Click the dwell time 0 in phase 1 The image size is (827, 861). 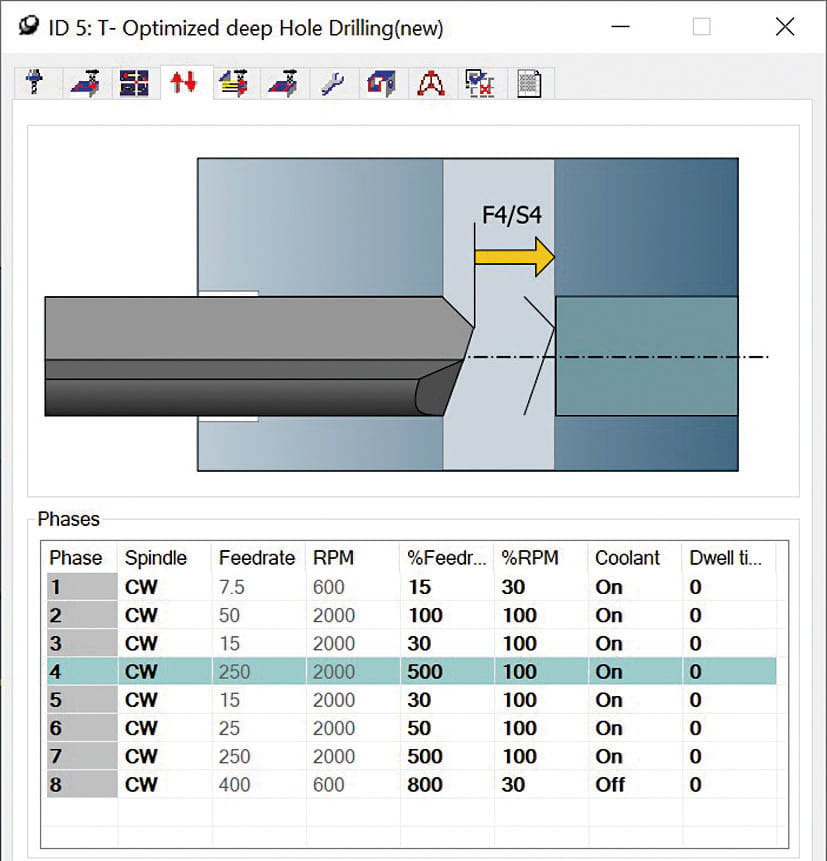695,587
